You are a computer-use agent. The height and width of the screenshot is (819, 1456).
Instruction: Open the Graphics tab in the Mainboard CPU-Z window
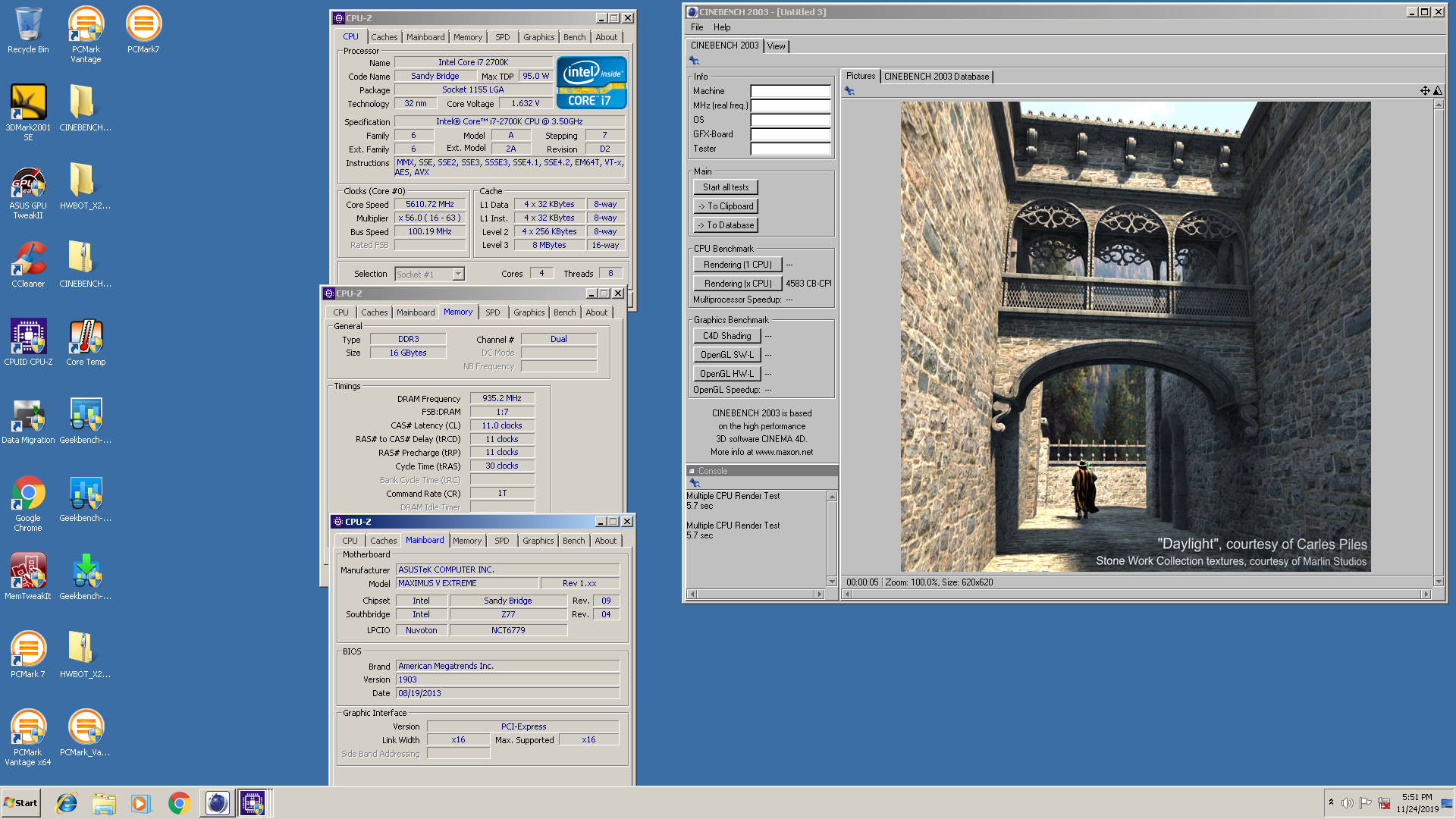coord(538,541)
